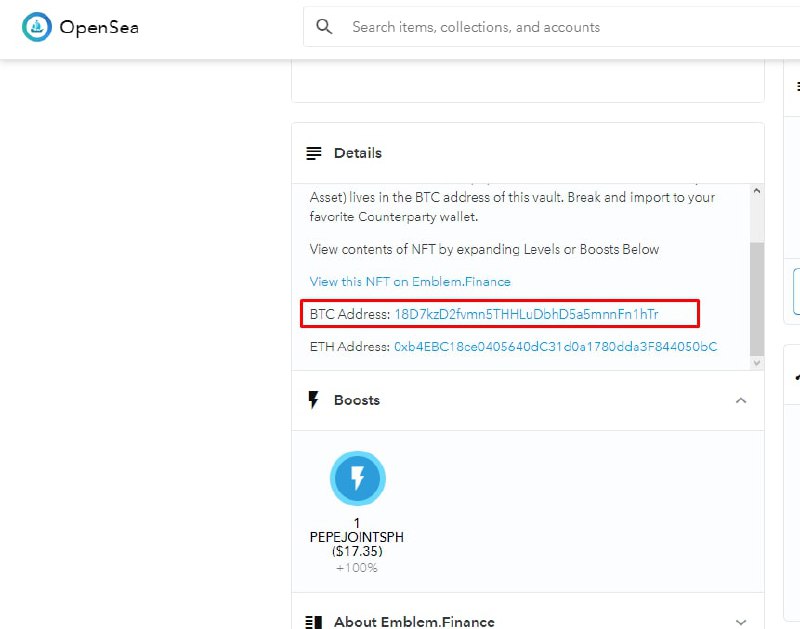Click the blue PEPEJOINTSPH boost badge
The height and width of the screenshot is (629, 800).
[x=358, y=479]
